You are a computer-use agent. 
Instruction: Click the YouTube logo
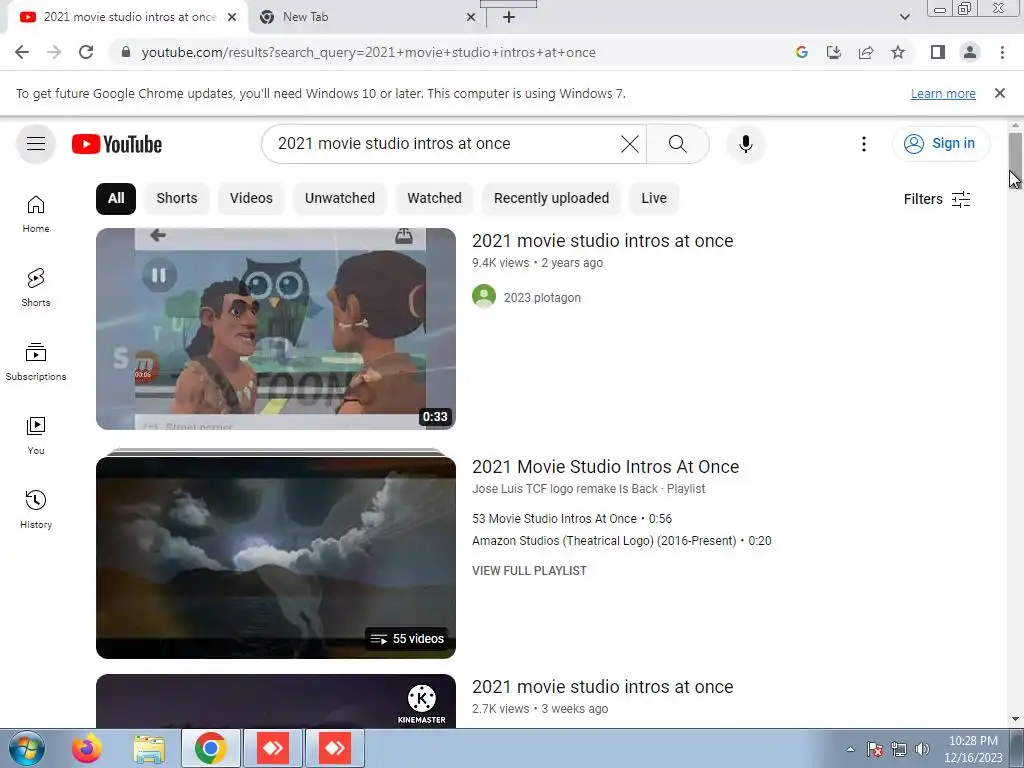click(x=117, y=144)
